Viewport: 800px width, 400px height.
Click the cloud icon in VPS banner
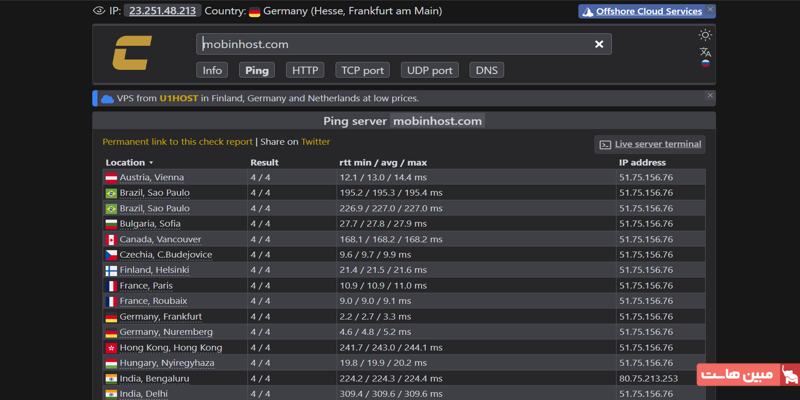point(107,99)
